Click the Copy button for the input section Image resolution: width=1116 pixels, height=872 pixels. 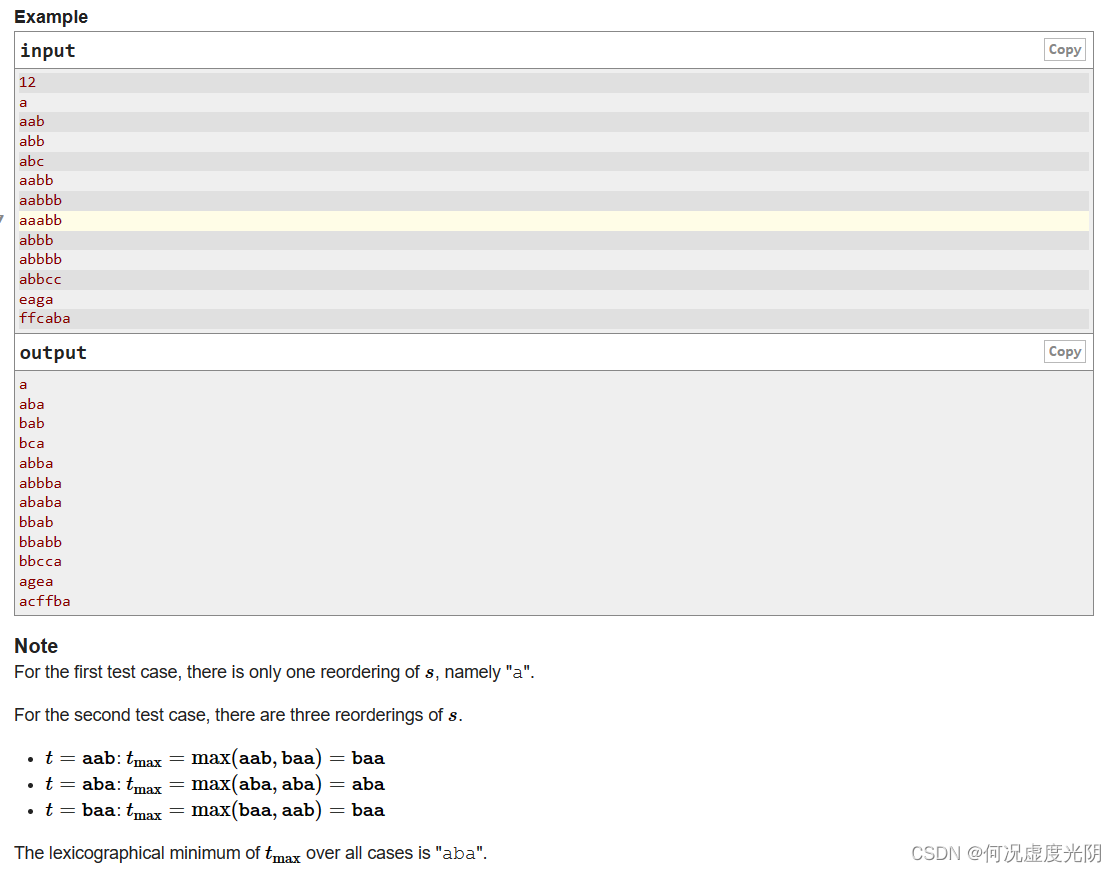pyautogui.click(x=1064, y=49)
